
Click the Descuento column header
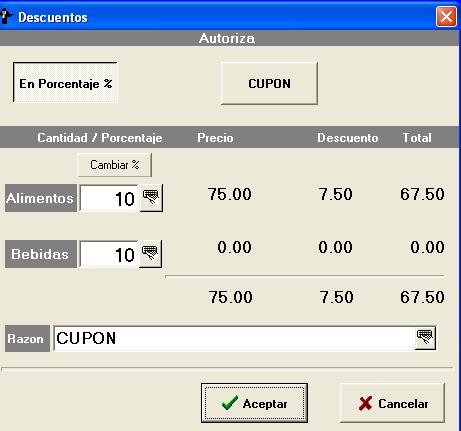(348, 138)
